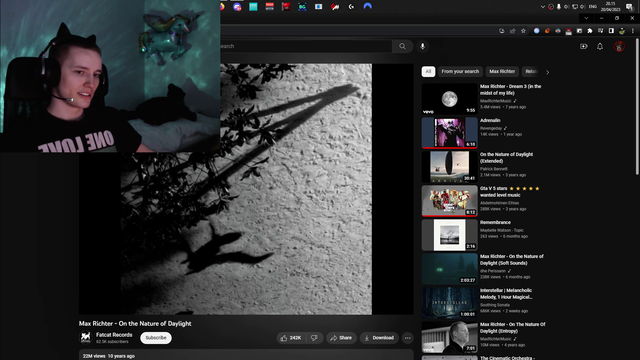Open the BG app icon in taskbar

point(302,7)
